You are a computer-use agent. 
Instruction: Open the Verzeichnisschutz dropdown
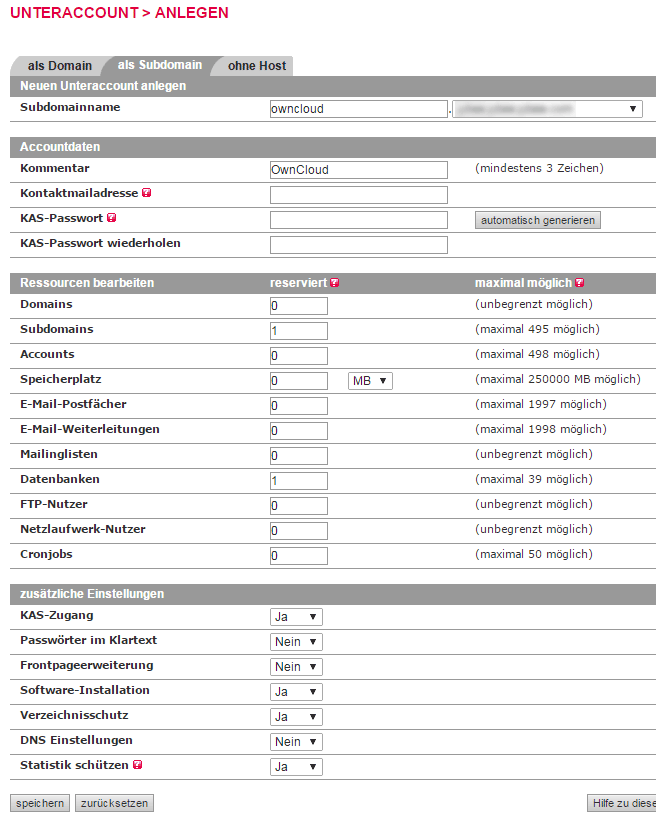[296, 717]
